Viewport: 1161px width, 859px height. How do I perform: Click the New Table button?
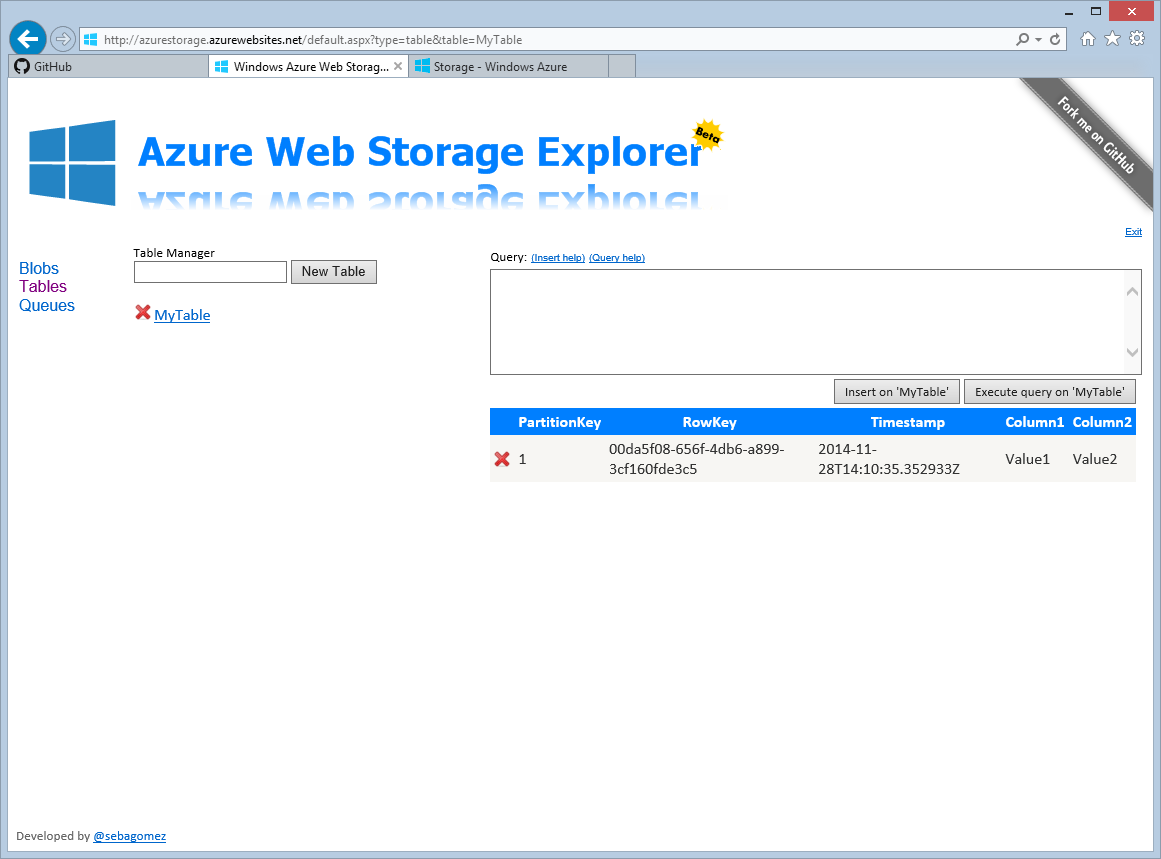point(333,272)
